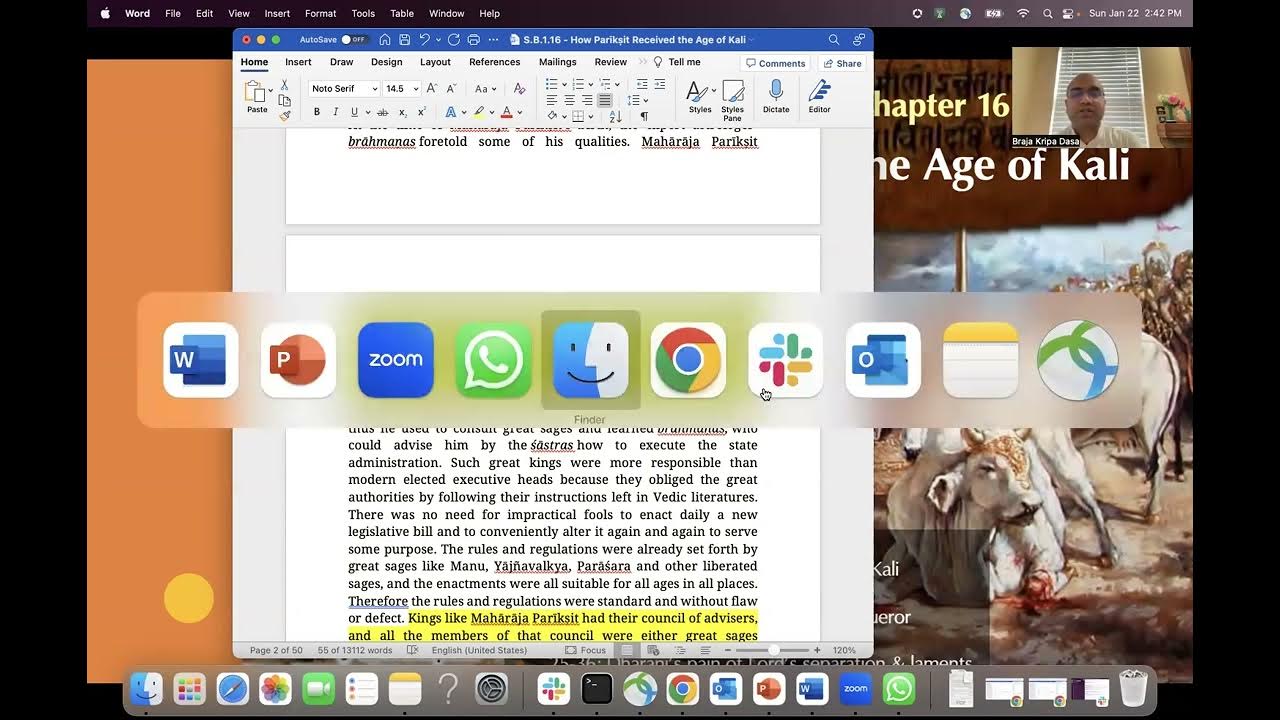
Task: Click the 120% zoom level
Action: click(844, 650)
